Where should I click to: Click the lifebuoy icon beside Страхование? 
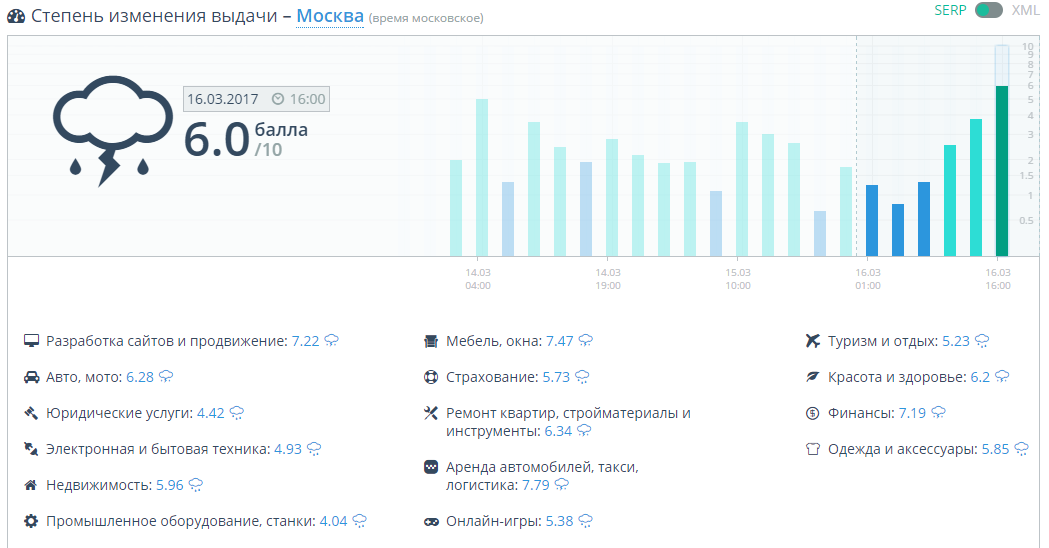[431, 377]
